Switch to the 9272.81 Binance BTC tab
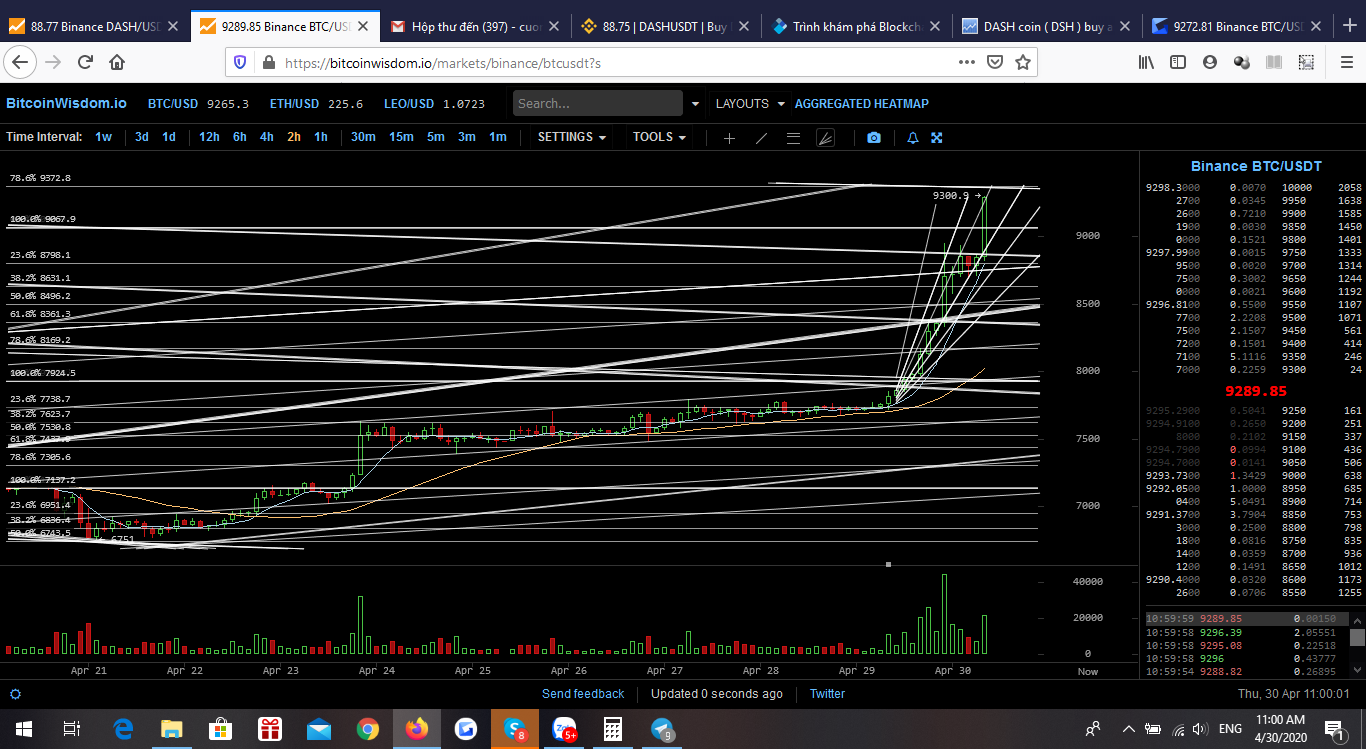Viewport: 1366px width, 749px height. pyautogui.click(x=1237, y=27)
